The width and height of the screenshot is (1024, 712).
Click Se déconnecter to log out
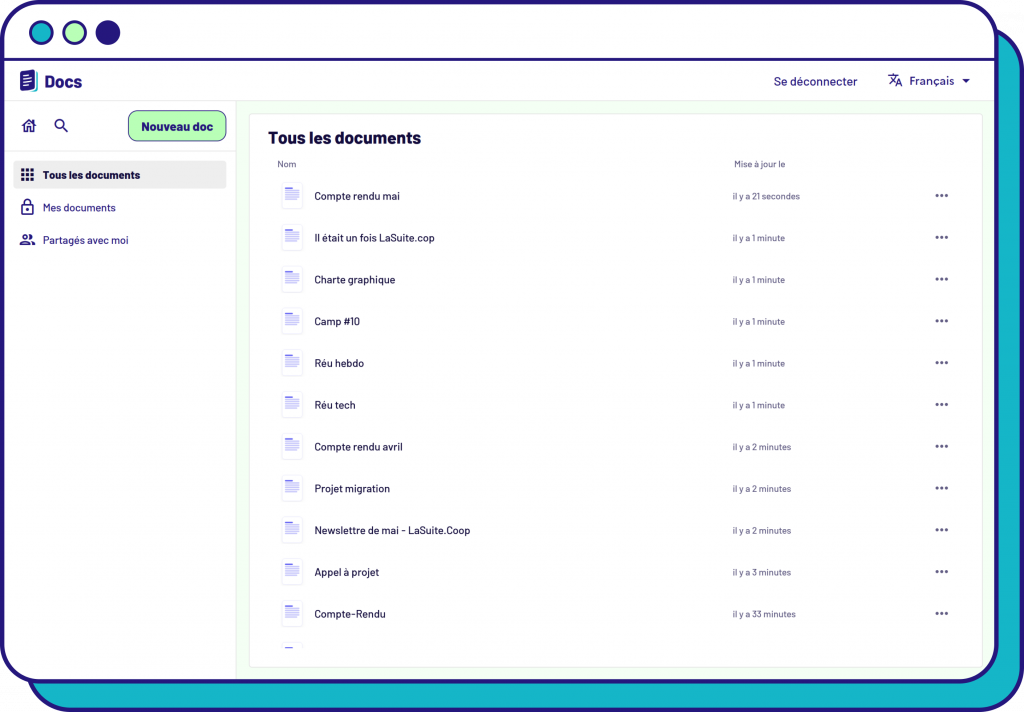tap(815, 81)
